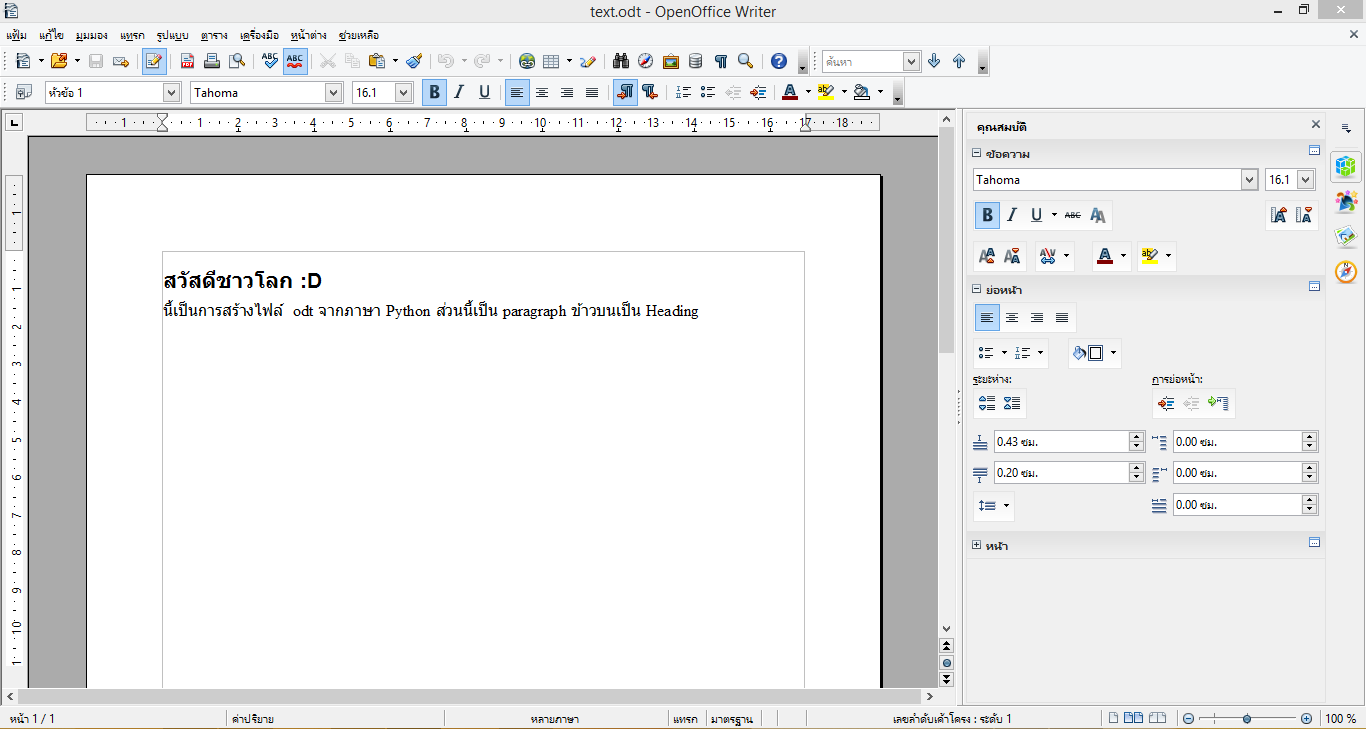Adjust the zoom slider in the status bar

click(1247, 717)
